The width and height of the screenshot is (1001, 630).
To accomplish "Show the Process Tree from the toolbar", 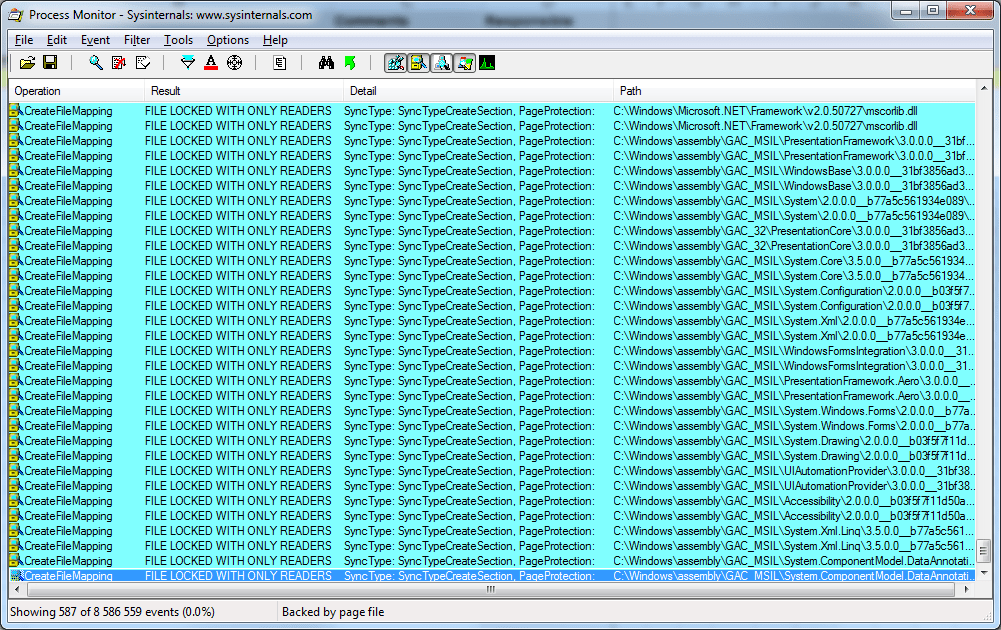I will pyautogui.click(x=280, y=63).
